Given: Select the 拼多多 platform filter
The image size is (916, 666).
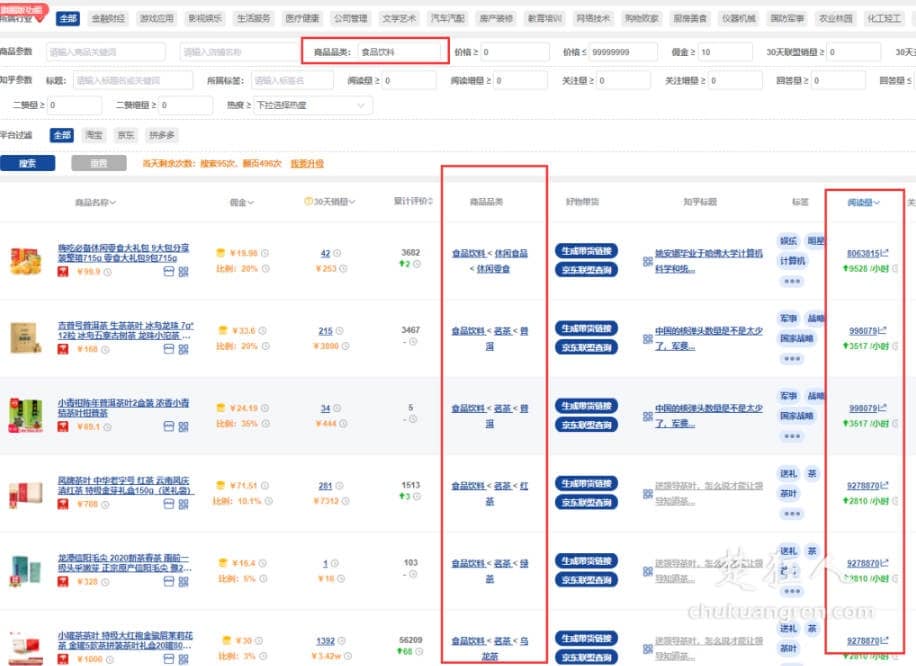Looking at the screenshot, I should pyautogui.click(x=161, y=135).
